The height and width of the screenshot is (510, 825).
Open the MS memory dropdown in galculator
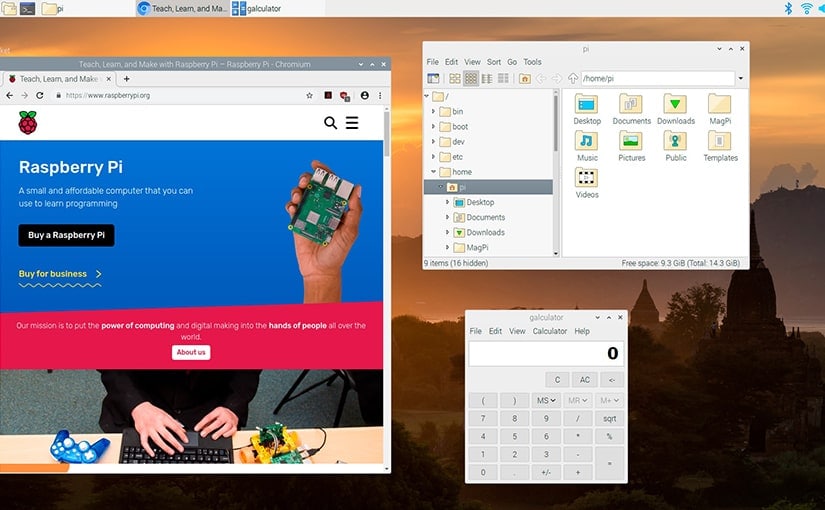pos(546,401)
